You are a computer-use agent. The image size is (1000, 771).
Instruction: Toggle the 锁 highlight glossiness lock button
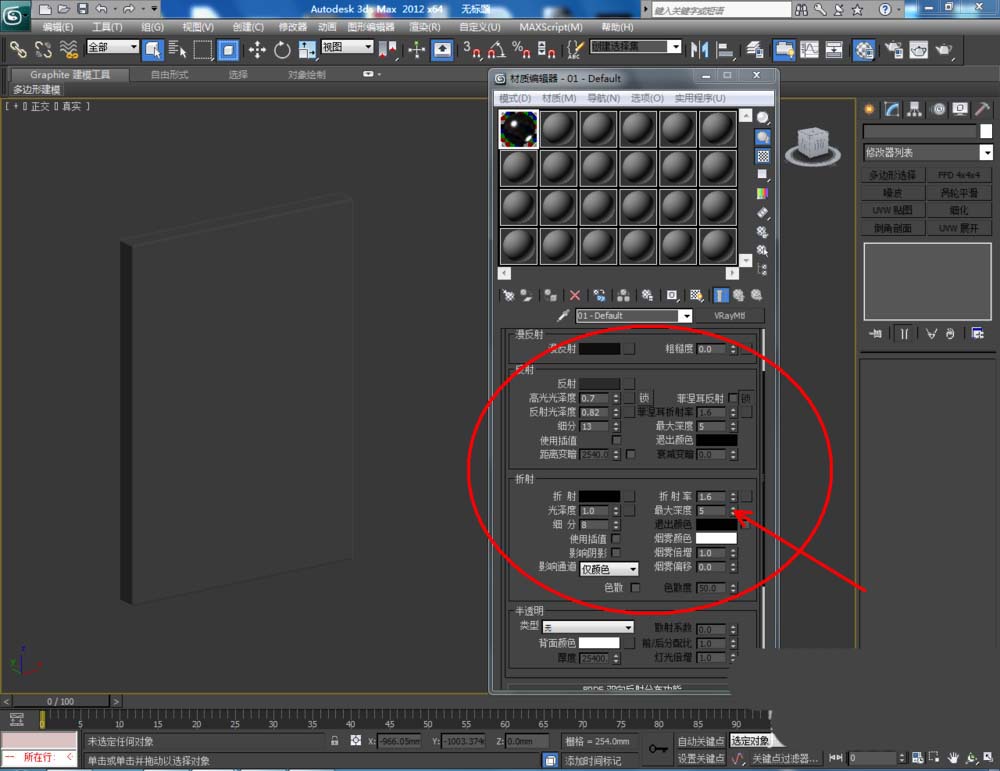[644, 398]
